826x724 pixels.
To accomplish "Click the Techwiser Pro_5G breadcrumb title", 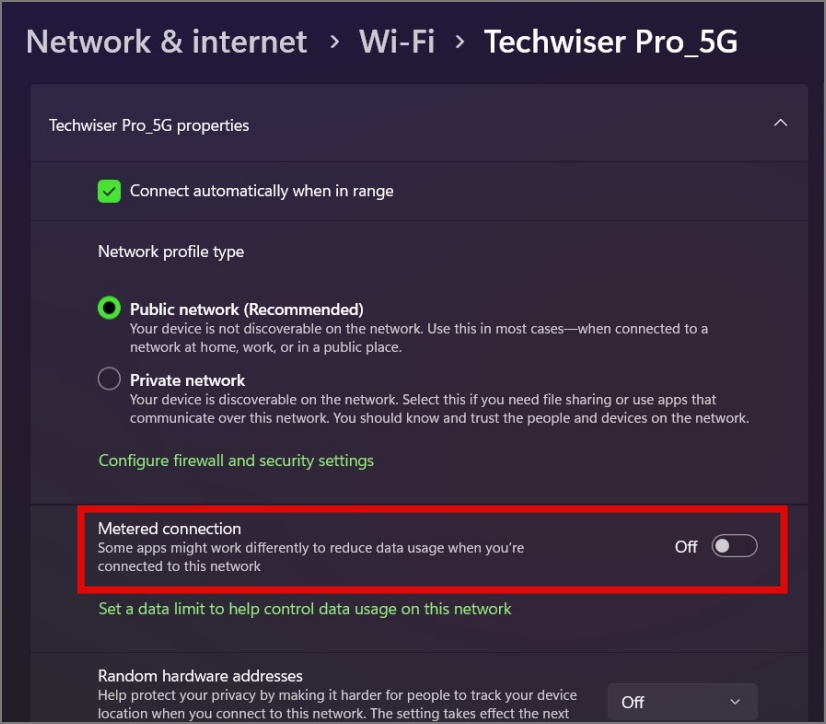I will pyautogui.click(x=611, y=41).
